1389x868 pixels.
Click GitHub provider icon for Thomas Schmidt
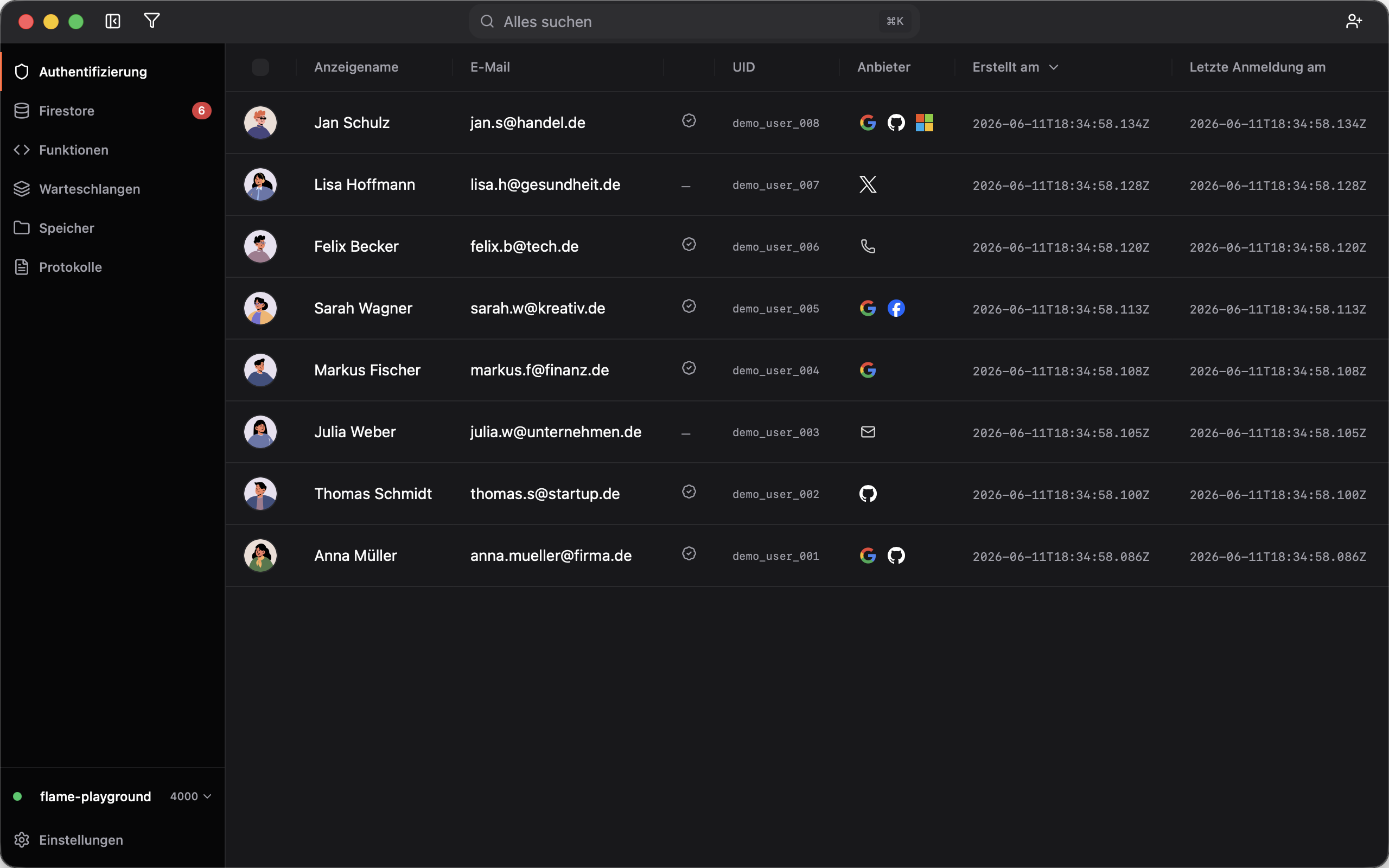[868, 494]
